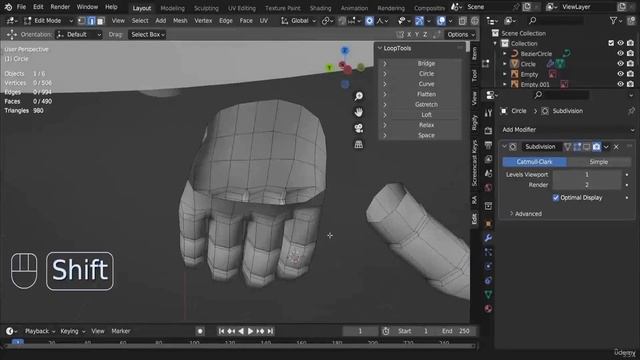640x360 pixels.
Task: Toggle the proportional editing icon
Action: pos(369,21)
